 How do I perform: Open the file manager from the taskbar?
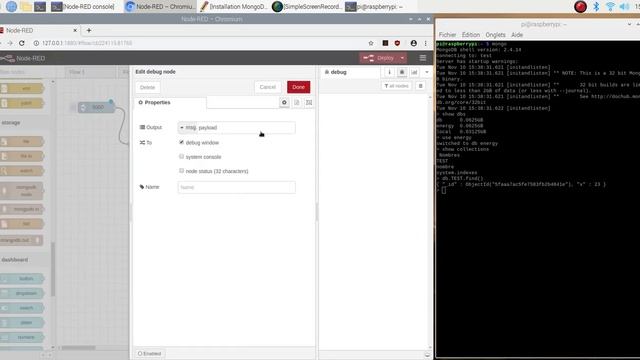coord(26,7)
